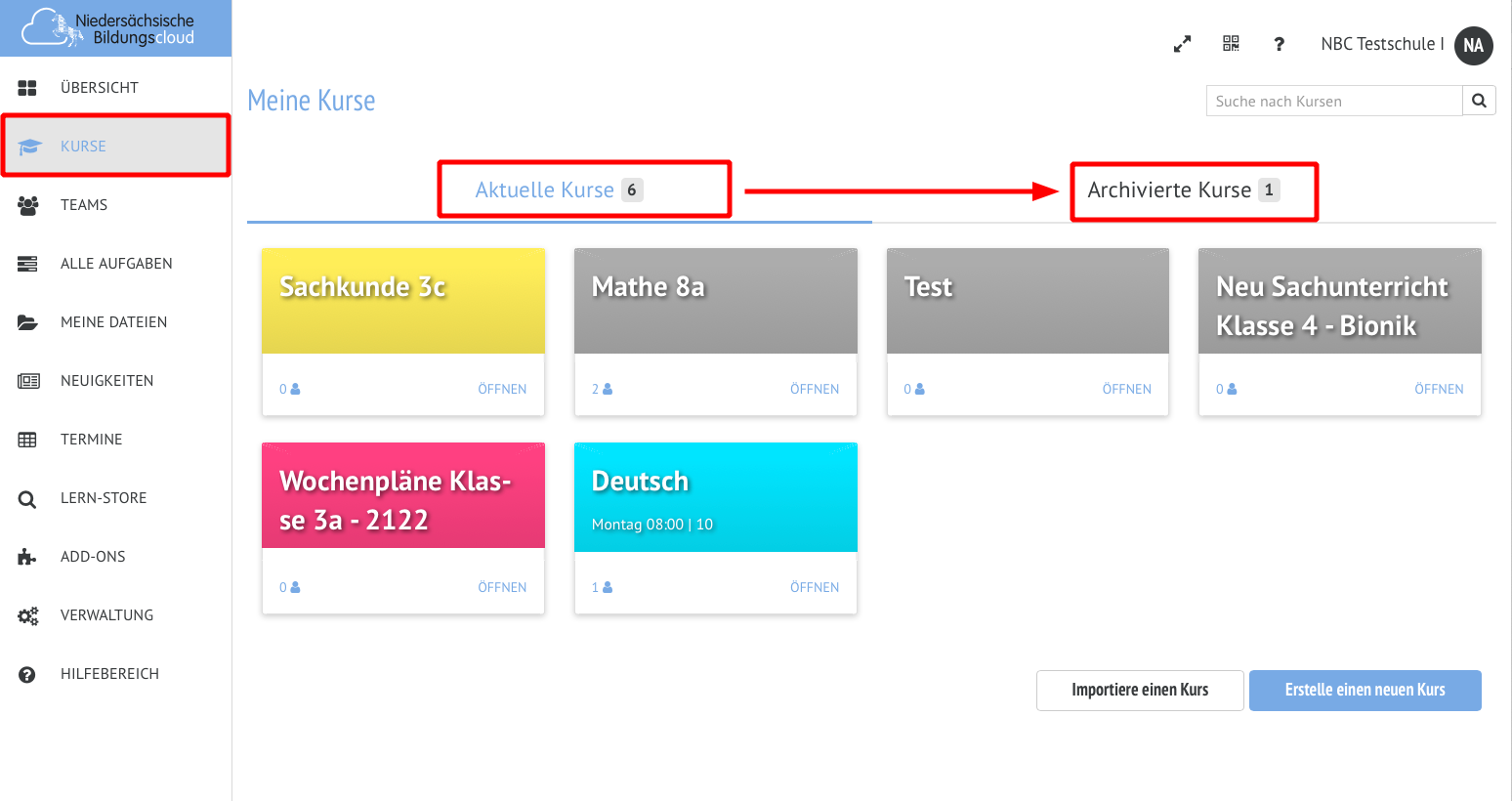Click the Meine Dateien folder icon

27,322
